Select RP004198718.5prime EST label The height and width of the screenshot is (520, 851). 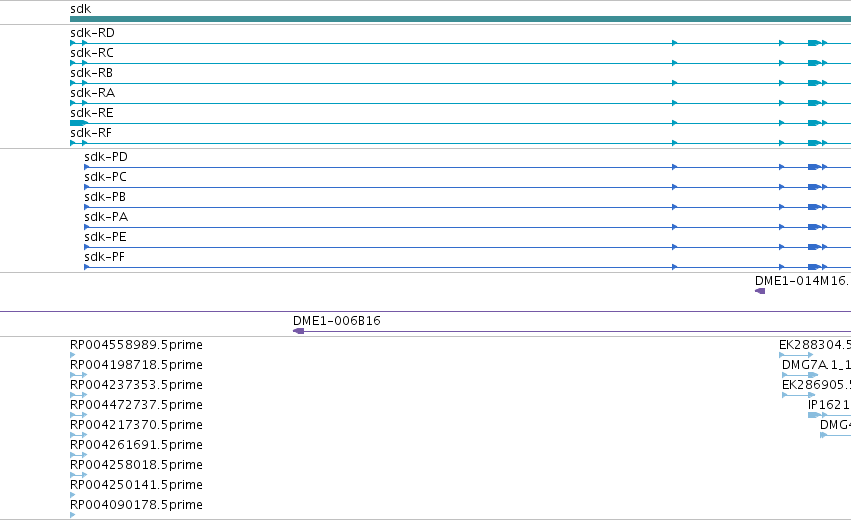[x=136, y=365]
